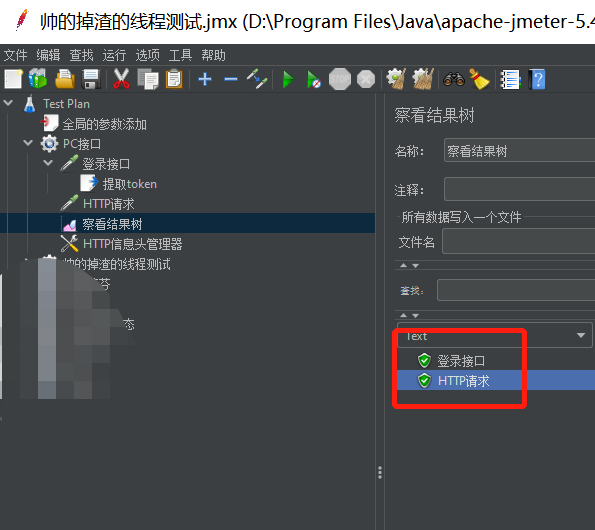Click the Paste clipboard icon
Screen dimensions: 595x530
174,79
